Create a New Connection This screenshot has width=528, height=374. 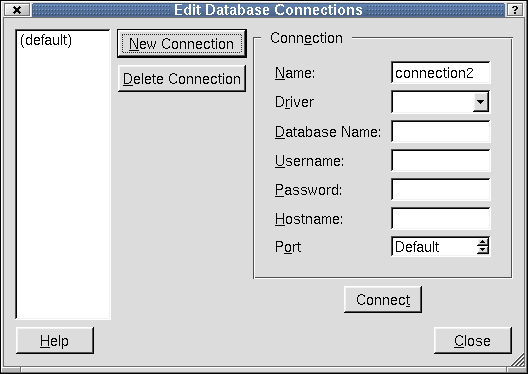182,43
